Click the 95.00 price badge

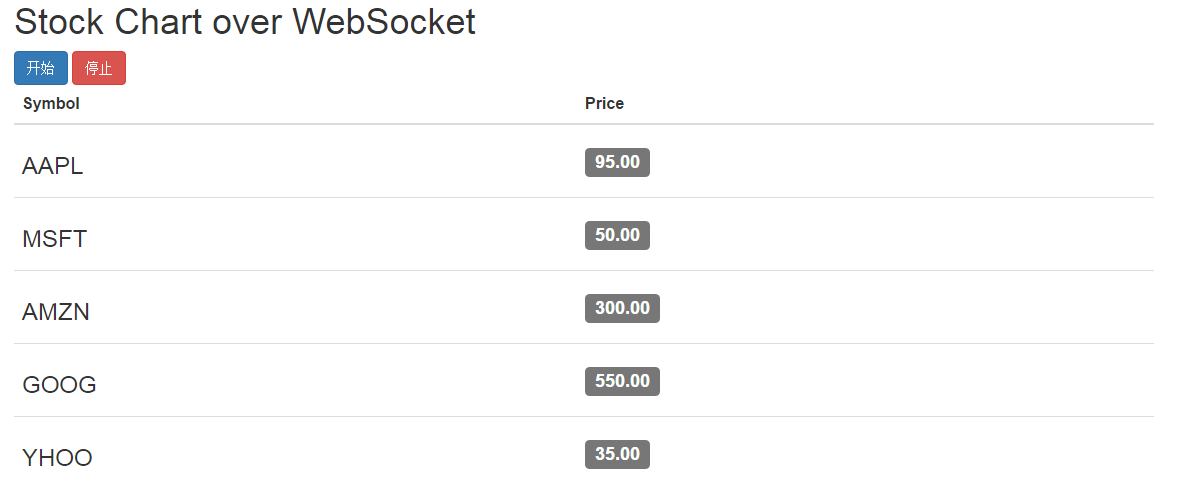pyautogui.click(x=617, y=162)
